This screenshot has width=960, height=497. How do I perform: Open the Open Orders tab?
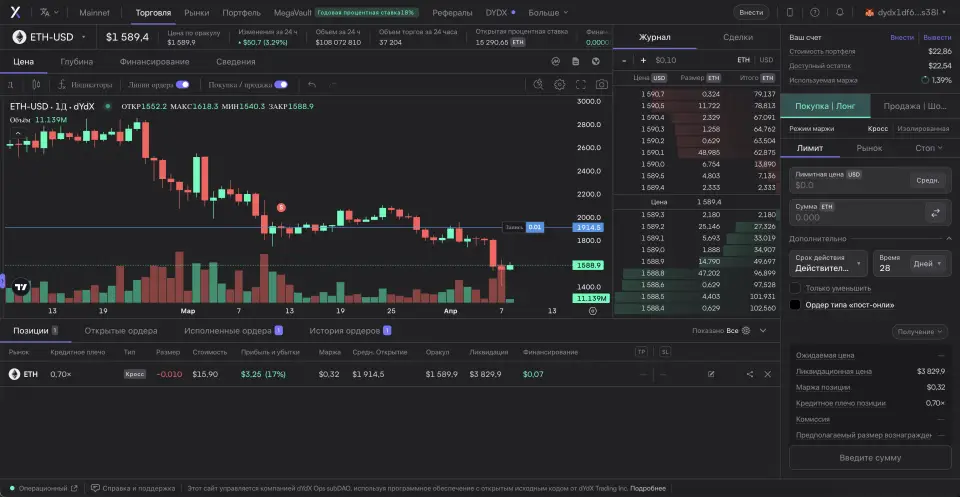[x=120, y=330]
